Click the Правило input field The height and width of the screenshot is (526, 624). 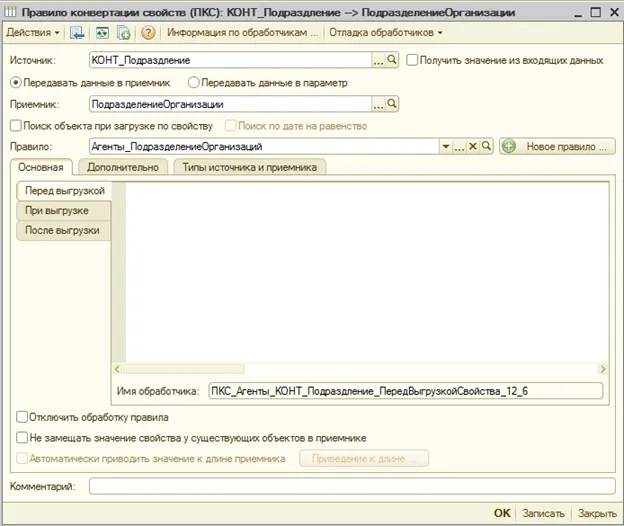(x=264, y=146)
